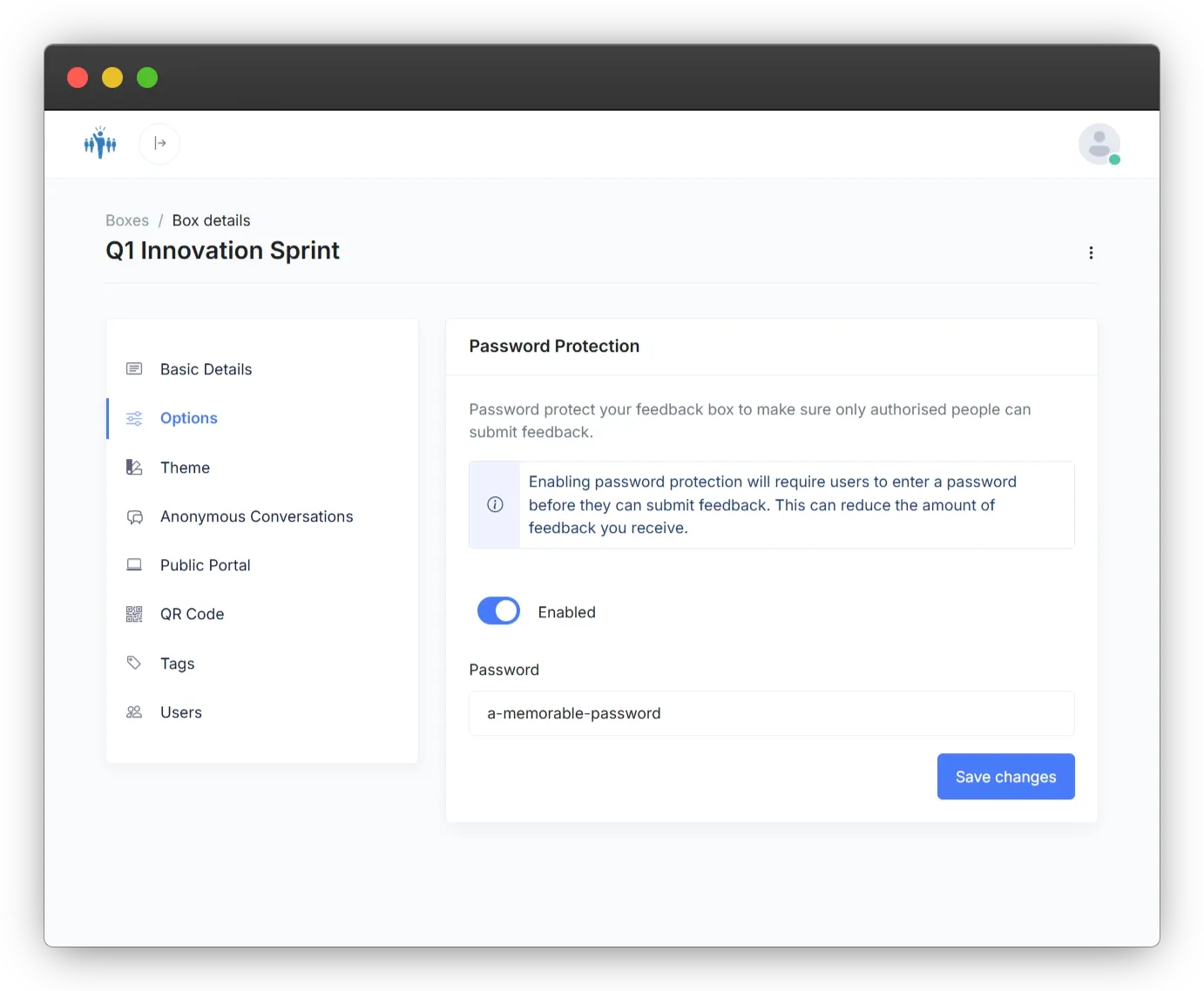Click the Basic Details list icon
This screenshot has width=1204, height=991.
click(134, 369)
